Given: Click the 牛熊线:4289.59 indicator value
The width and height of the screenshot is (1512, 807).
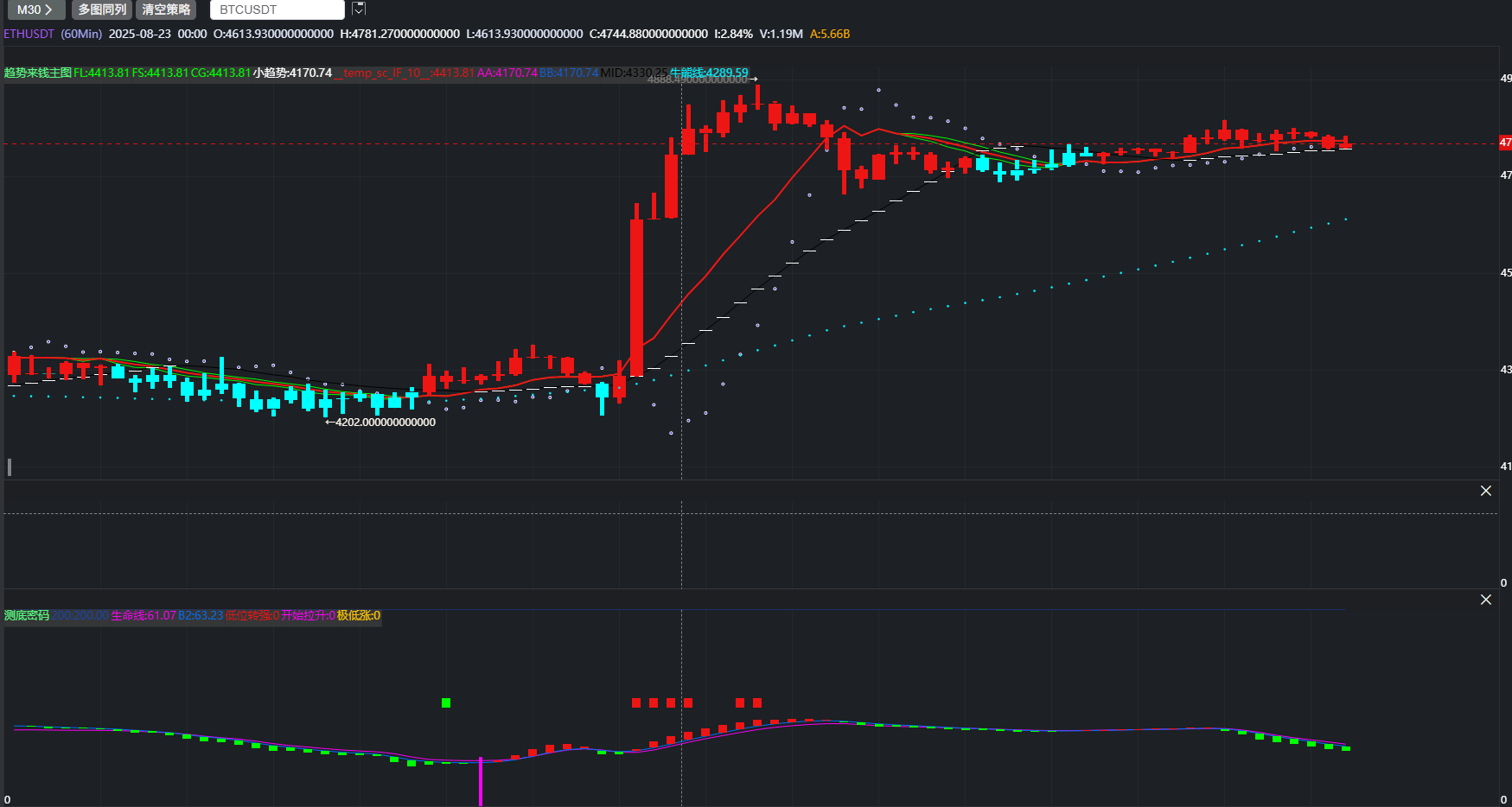Looking at the screenshot, I should 709,73.
